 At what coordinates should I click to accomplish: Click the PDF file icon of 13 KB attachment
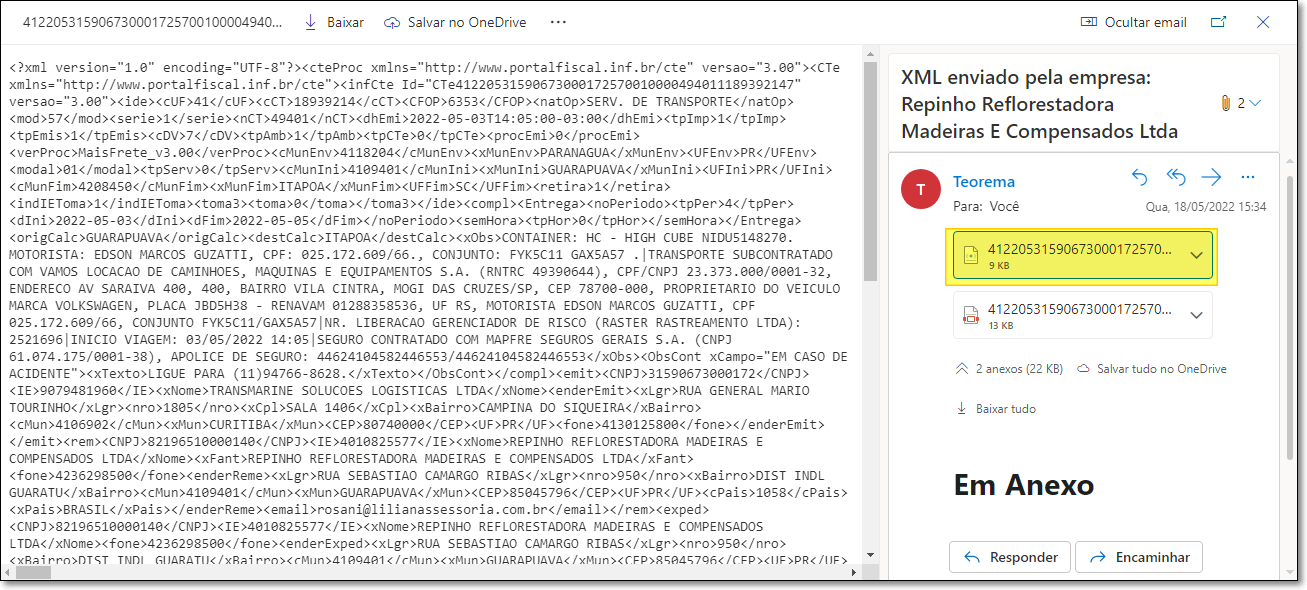tap(970, 316)
